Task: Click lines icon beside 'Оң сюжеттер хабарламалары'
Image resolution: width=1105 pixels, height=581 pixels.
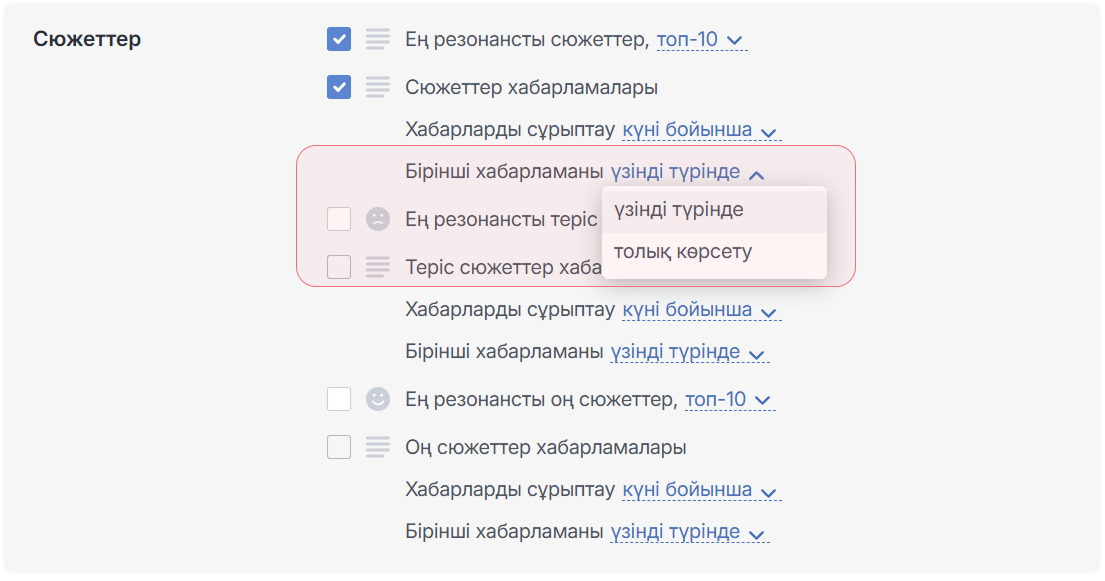Action: 377,447
